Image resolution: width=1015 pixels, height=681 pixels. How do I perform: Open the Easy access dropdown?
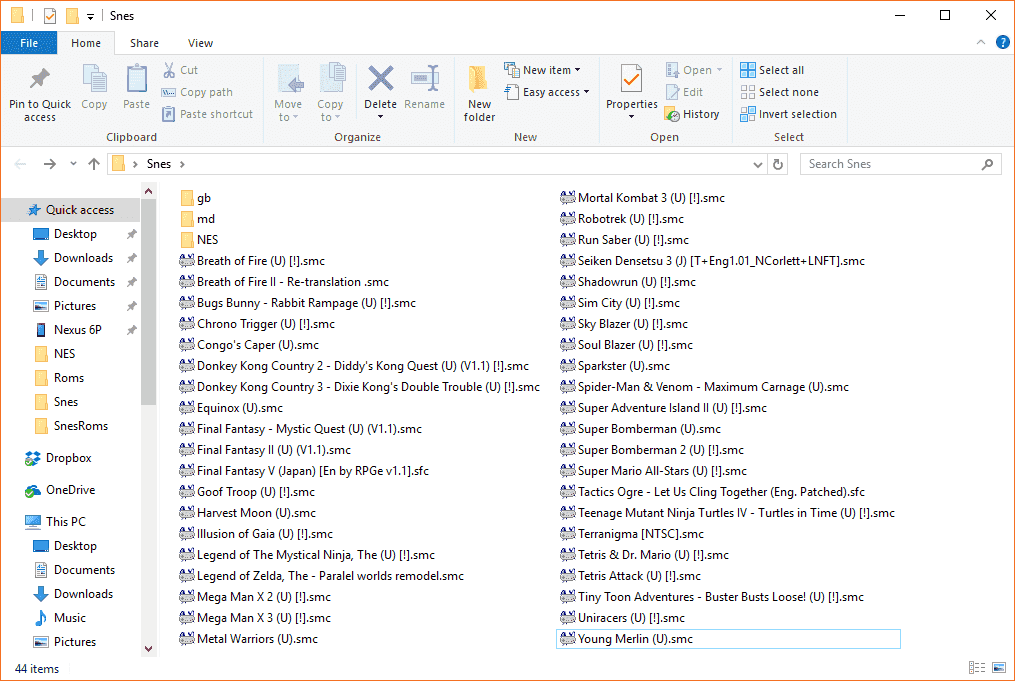(586, 92)
